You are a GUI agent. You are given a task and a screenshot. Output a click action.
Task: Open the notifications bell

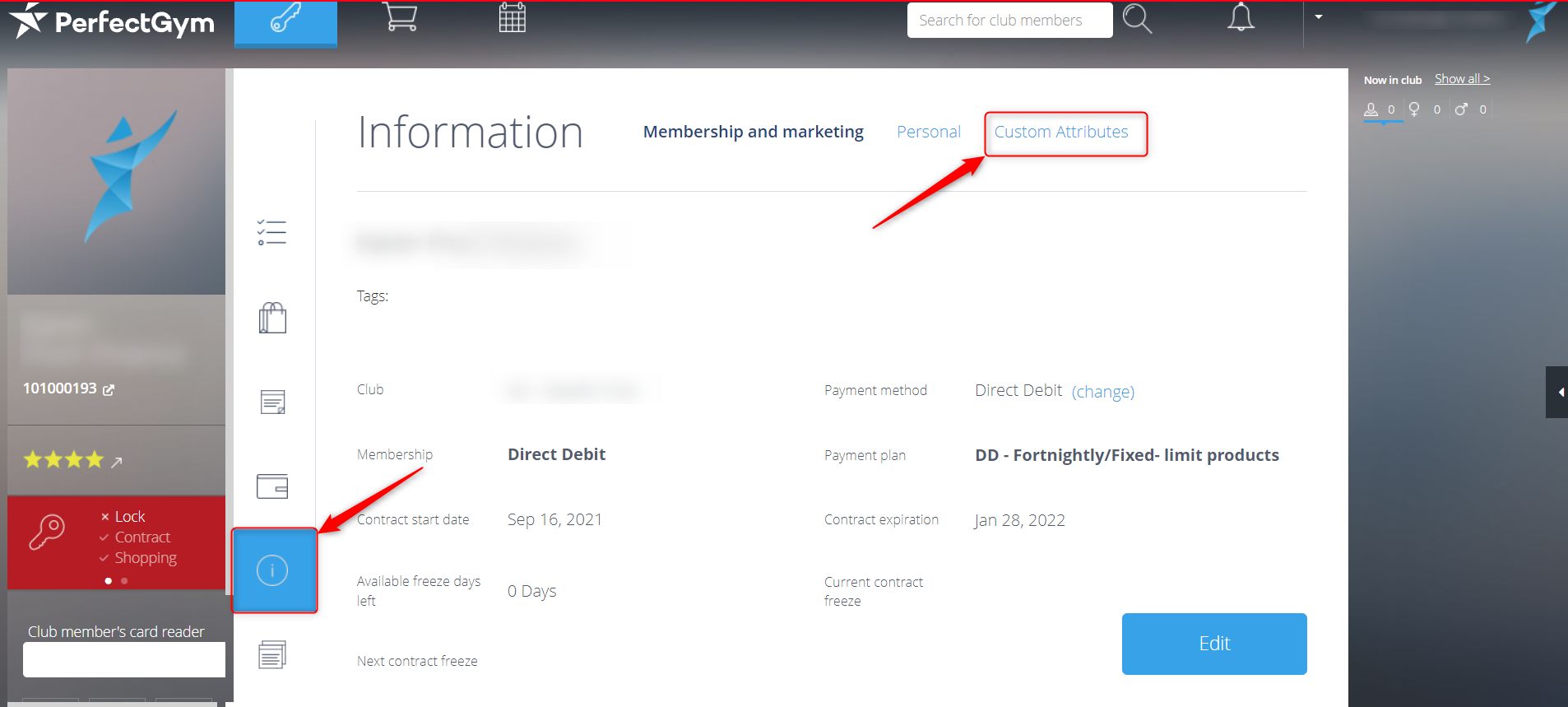pyautogui.click(x=1241, y=18)
